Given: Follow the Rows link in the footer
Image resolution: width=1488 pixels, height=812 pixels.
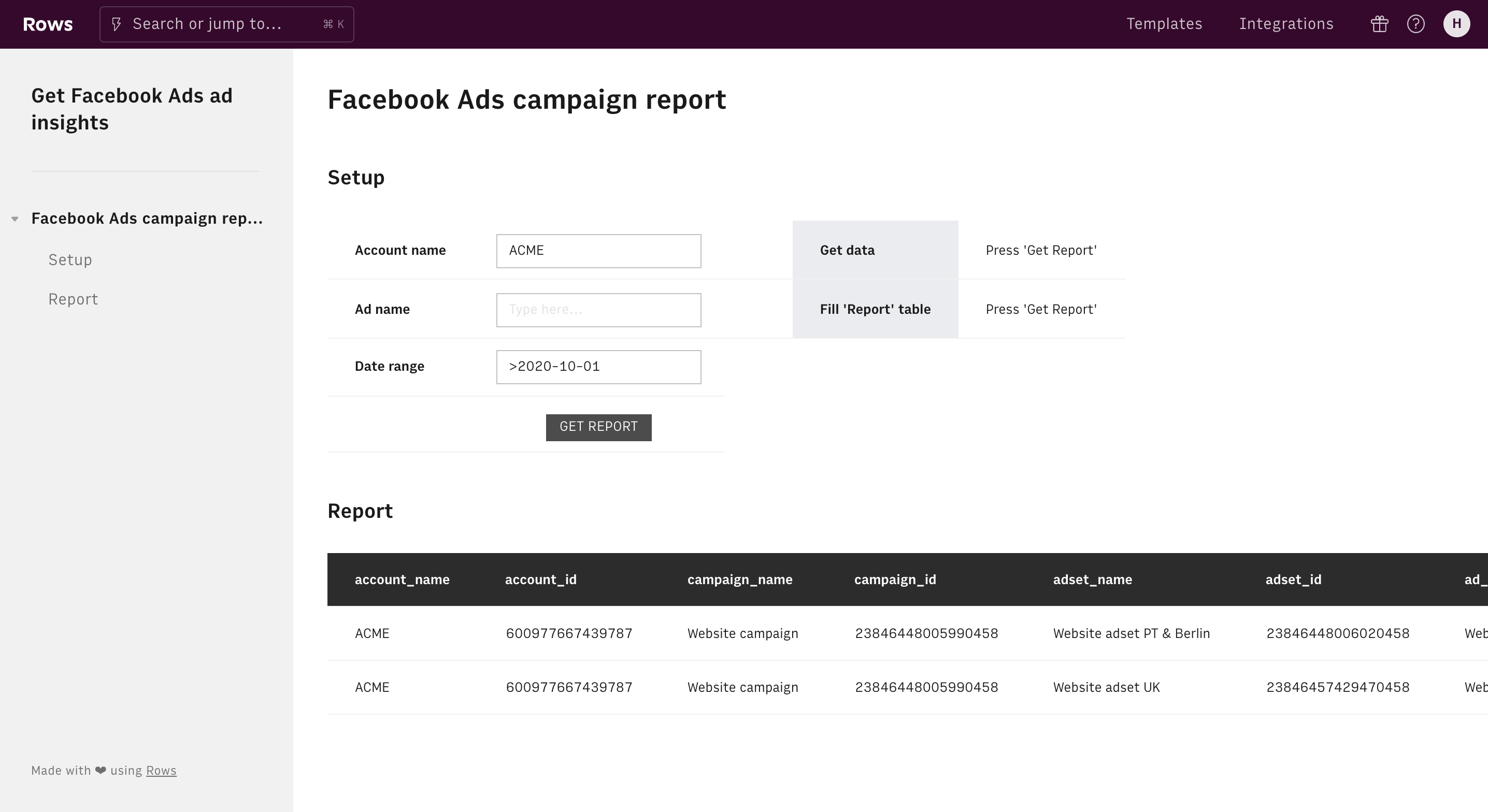Looking at the screenshot, I should click(x=161, y=771).
